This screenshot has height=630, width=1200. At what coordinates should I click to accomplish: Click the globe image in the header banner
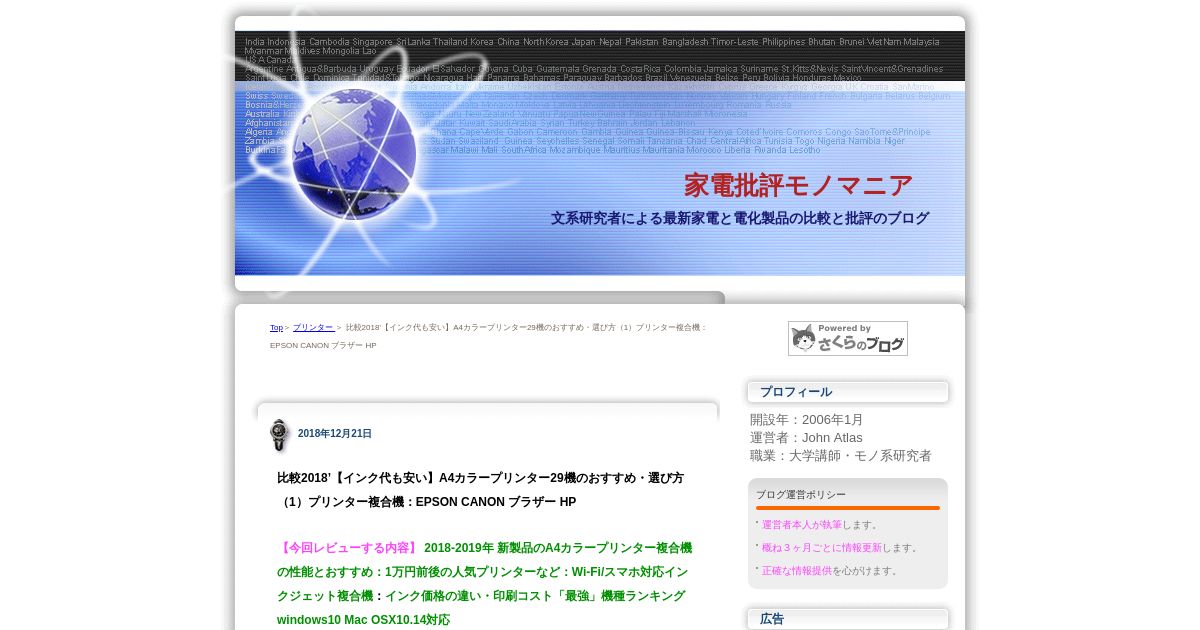(353, 152)
